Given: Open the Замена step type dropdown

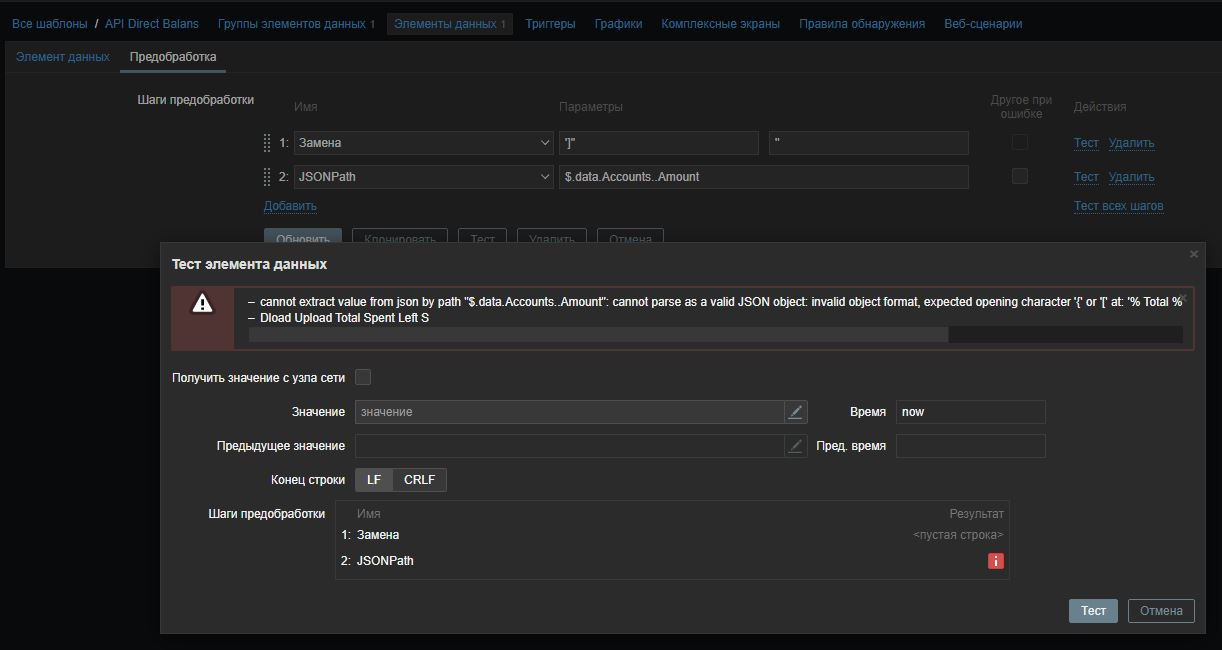Looking at the screenshot, I should (x=423, y=143).
